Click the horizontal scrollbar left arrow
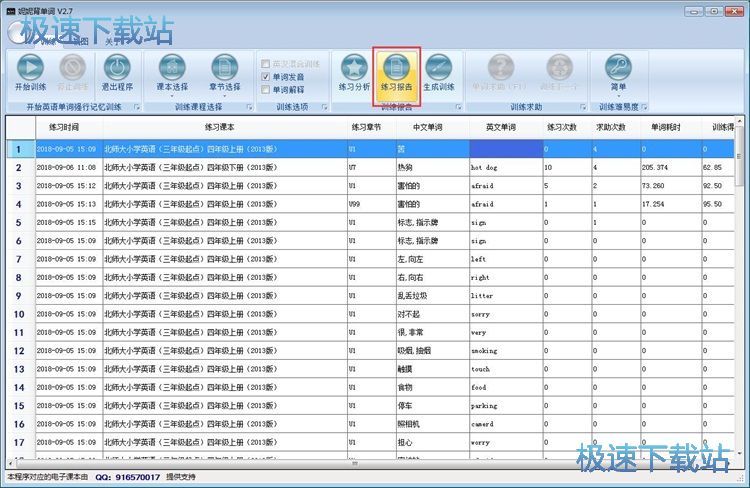The height and width of the screenshot is (488, 750). tap(11, 463)
